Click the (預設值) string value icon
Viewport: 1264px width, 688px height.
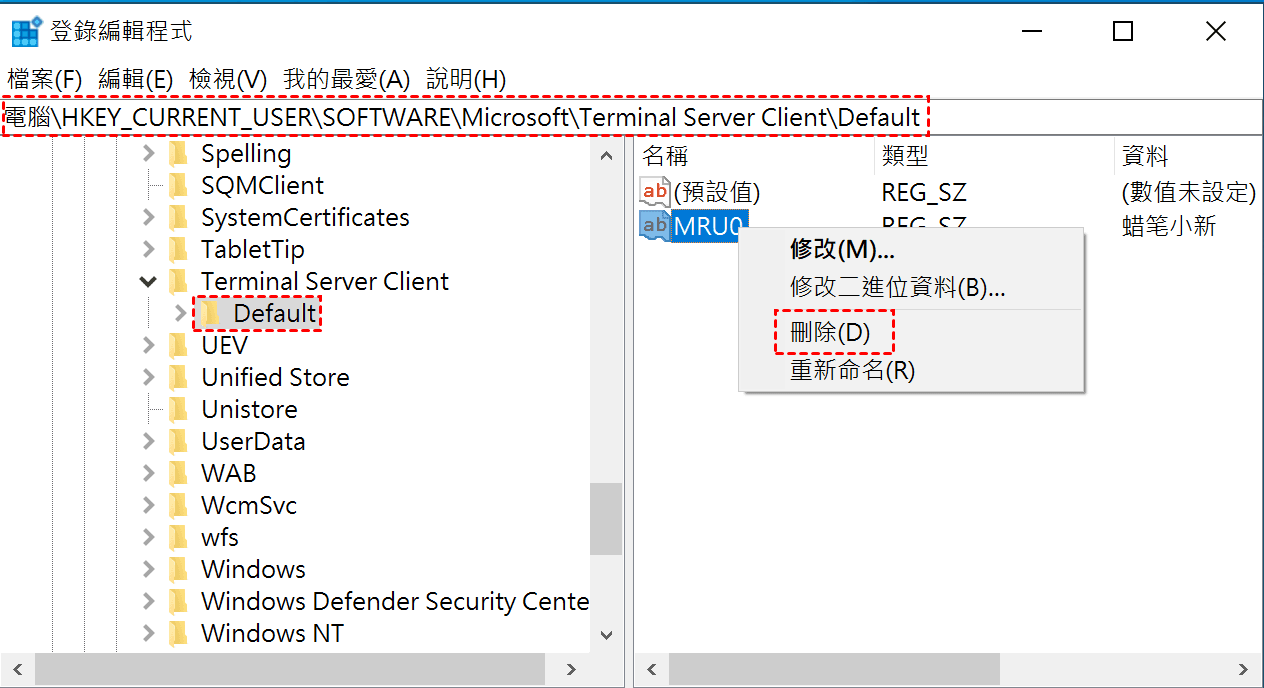(655, 191)
